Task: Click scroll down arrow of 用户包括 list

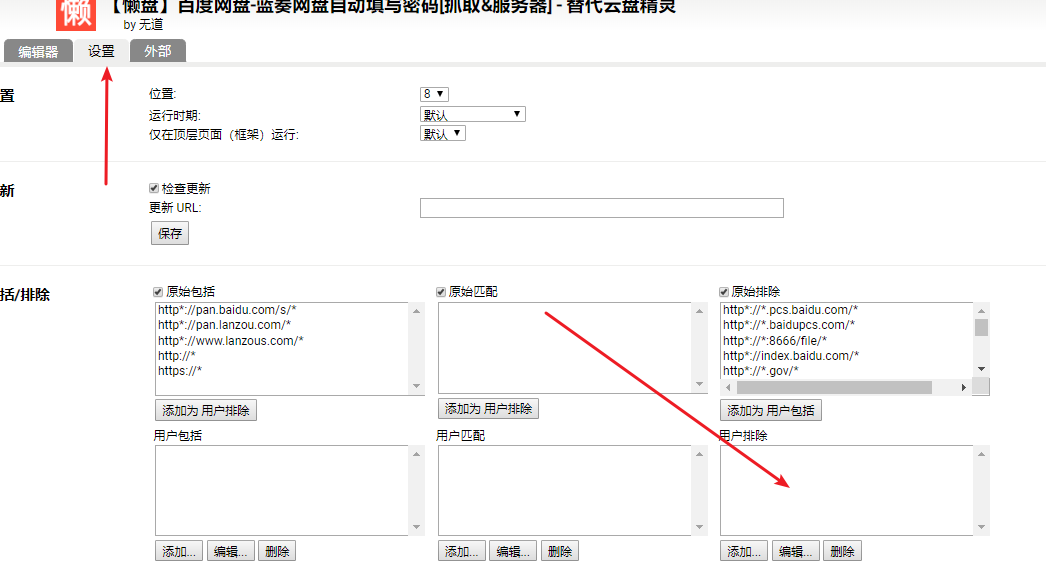Action: click(416, 527)
